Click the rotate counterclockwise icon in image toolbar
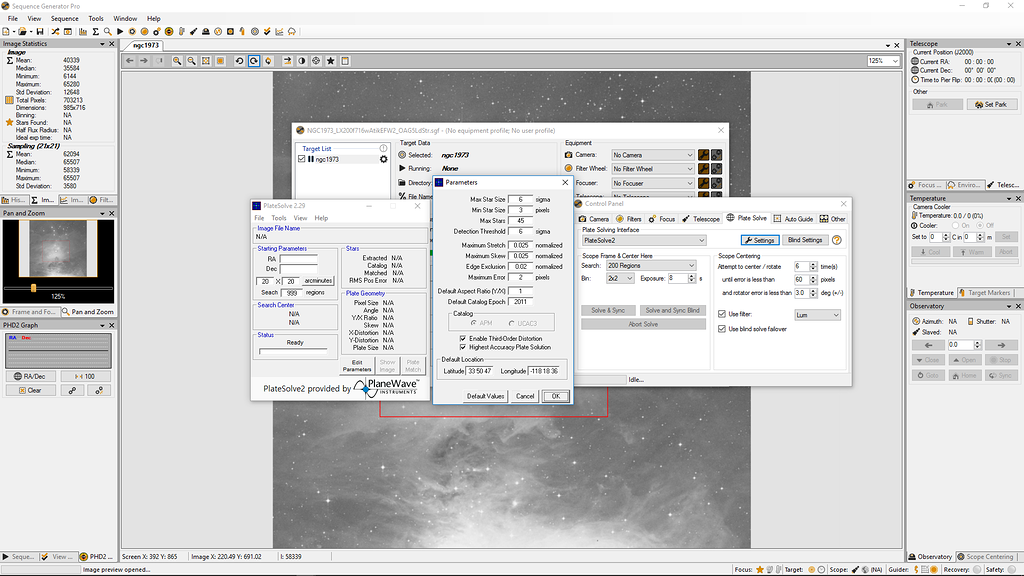This screenshot has height=576, width=1024. [240, 61]
